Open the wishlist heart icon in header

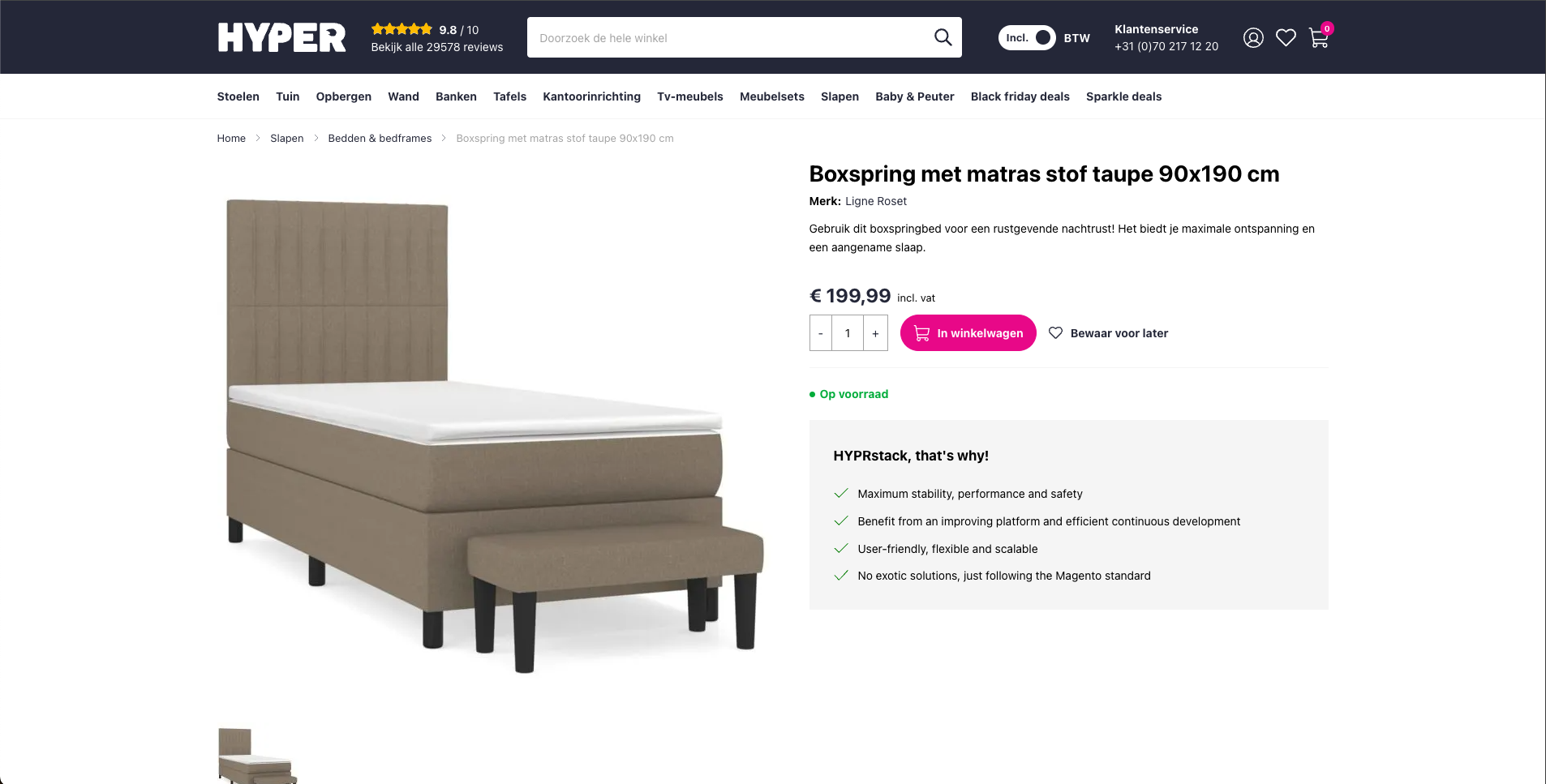point(1286,38)
